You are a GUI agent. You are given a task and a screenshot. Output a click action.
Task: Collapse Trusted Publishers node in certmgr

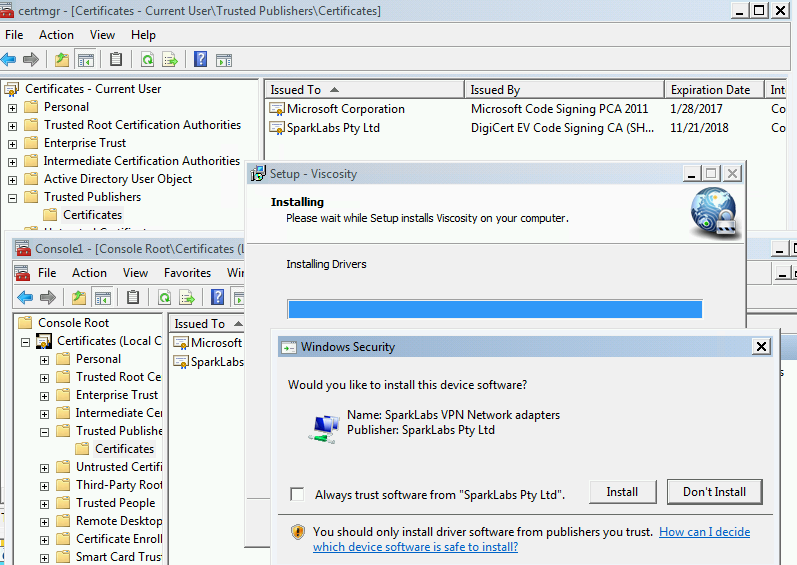(13, 198)
